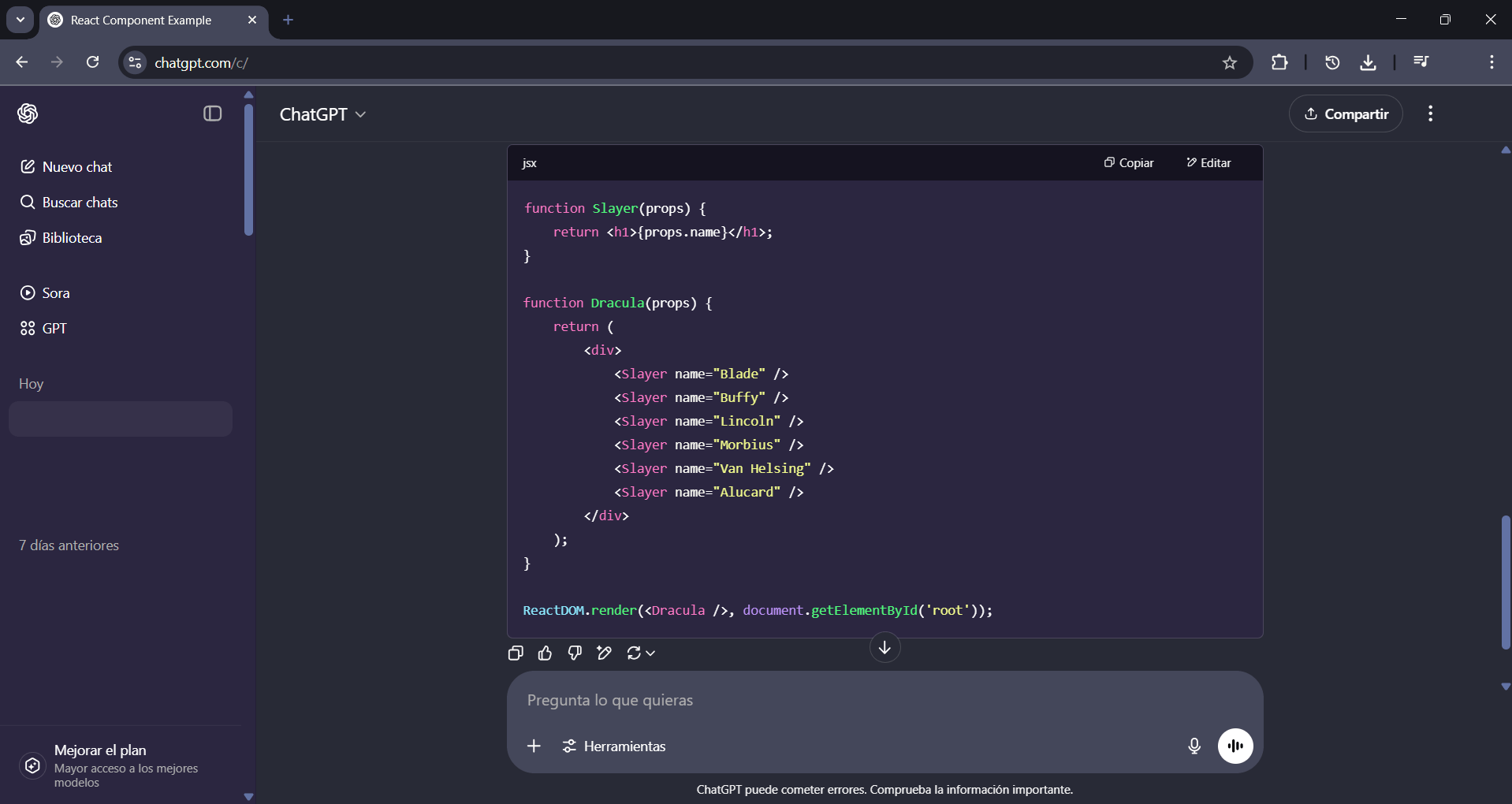The height and width of the screenshot is (804, 1512).
Task: Open the ChatGPT model selector dropdown
Action: tap(323, 114)
